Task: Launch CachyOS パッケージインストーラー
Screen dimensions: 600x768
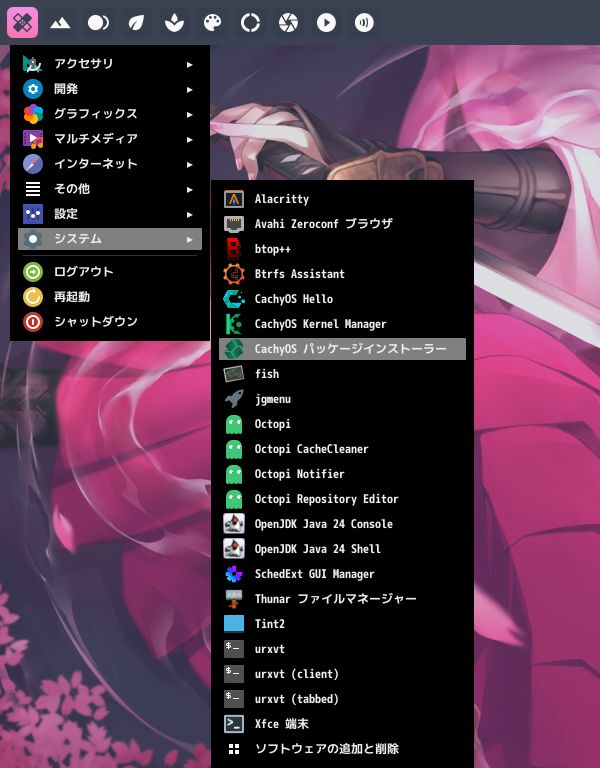Action: pyautogui.click(x=342, y=349)
